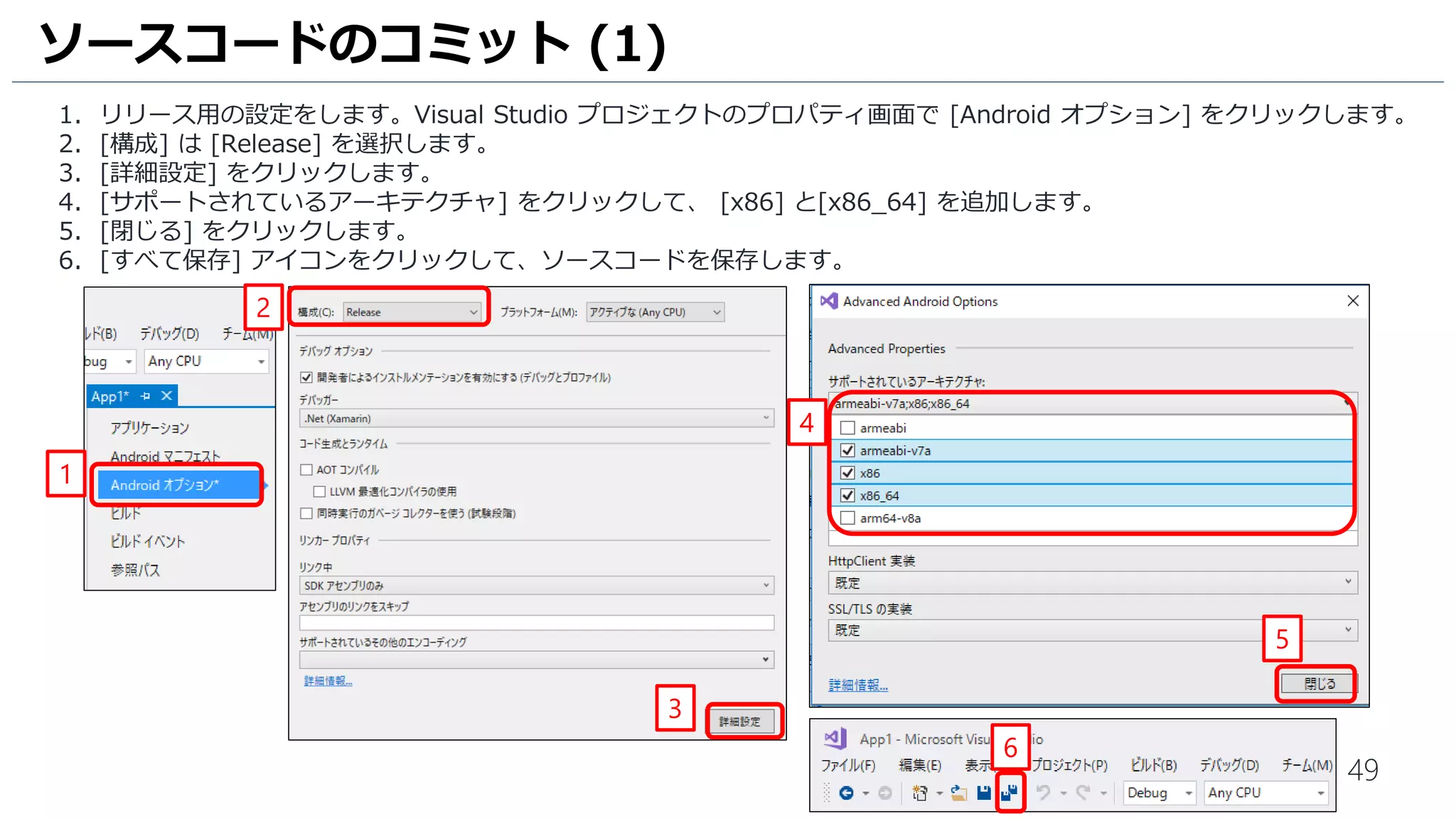Viewport: 1456px width, 819px height.
Task: Click the New Project toolbar icon
Action: [920, 793]
